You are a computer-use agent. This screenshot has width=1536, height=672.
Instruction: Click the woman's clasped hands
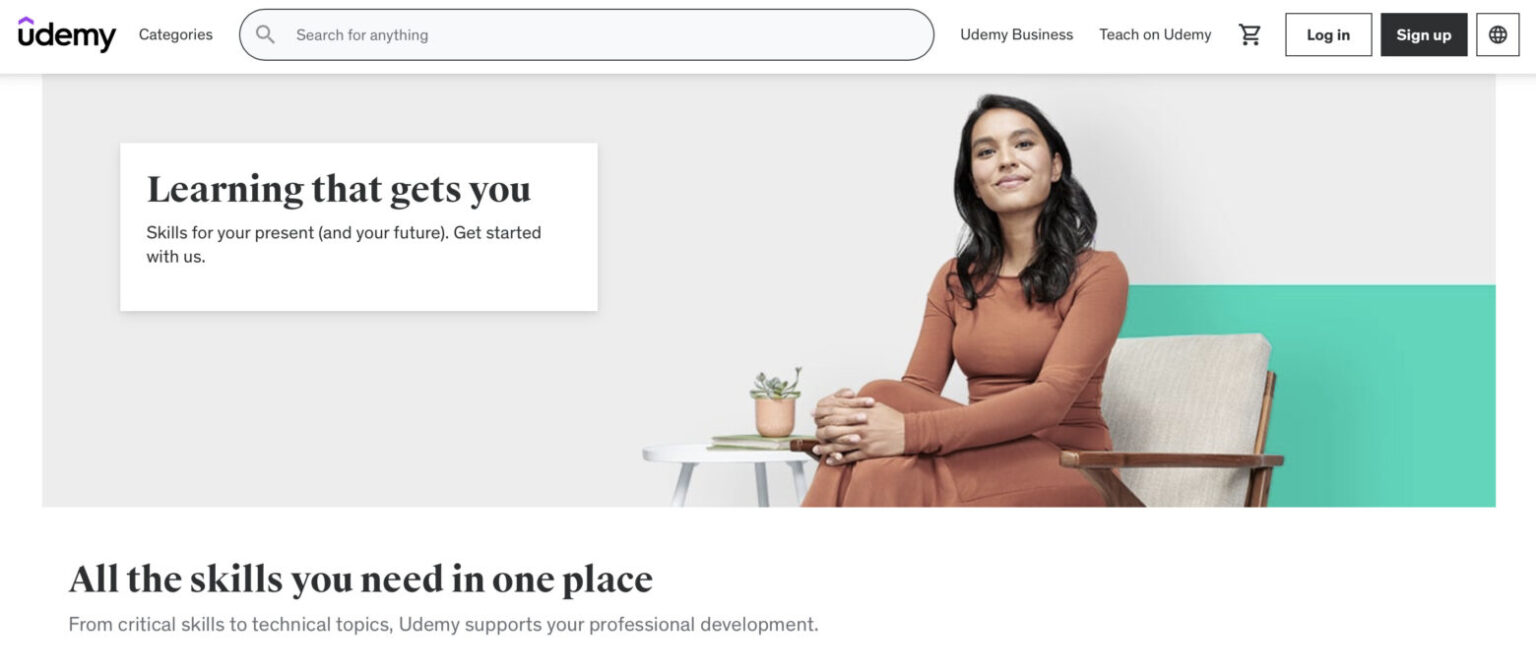(x=846, y=423)
